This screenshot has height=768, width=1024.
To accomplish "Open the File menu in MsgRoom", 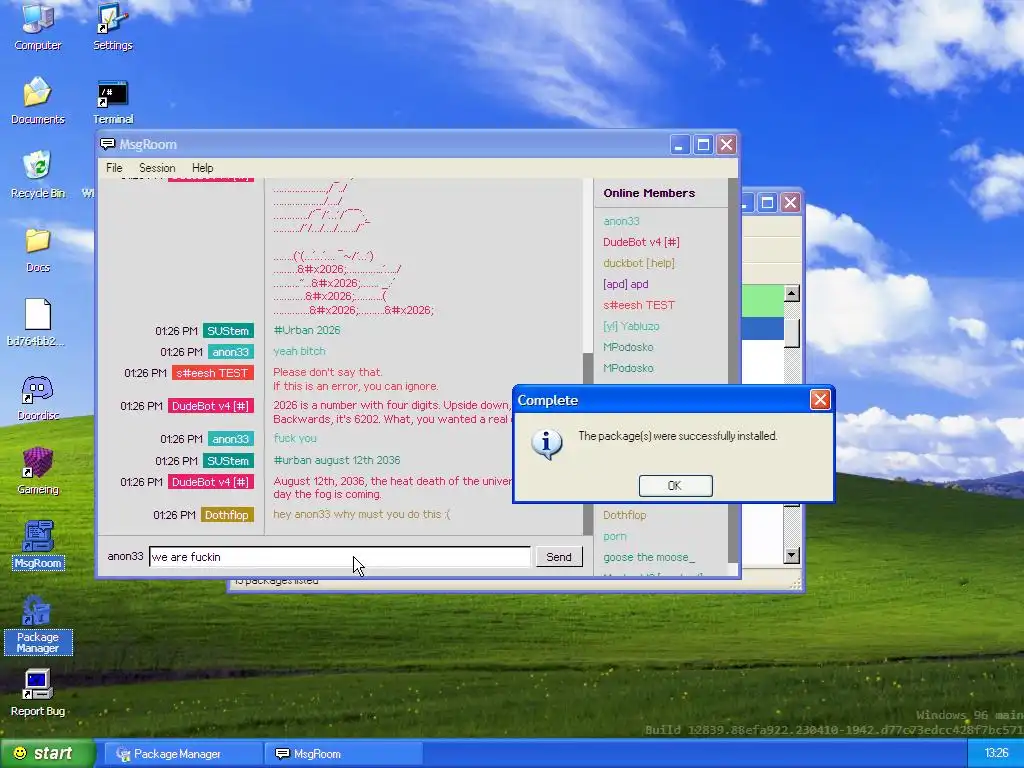I will coord(114,168).
